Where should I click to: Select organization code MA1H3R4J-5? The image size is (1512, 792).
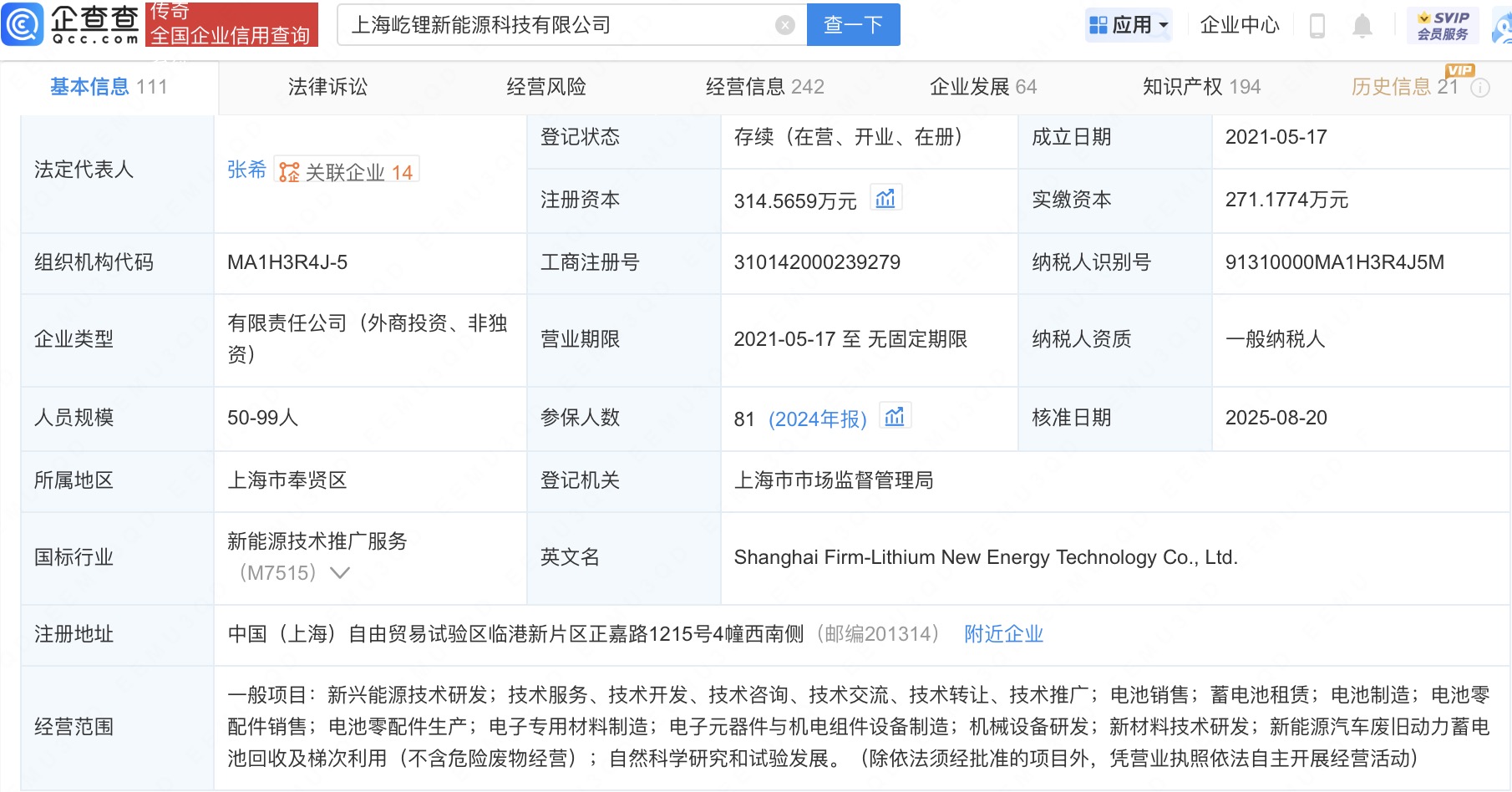(x=287, y=262)
